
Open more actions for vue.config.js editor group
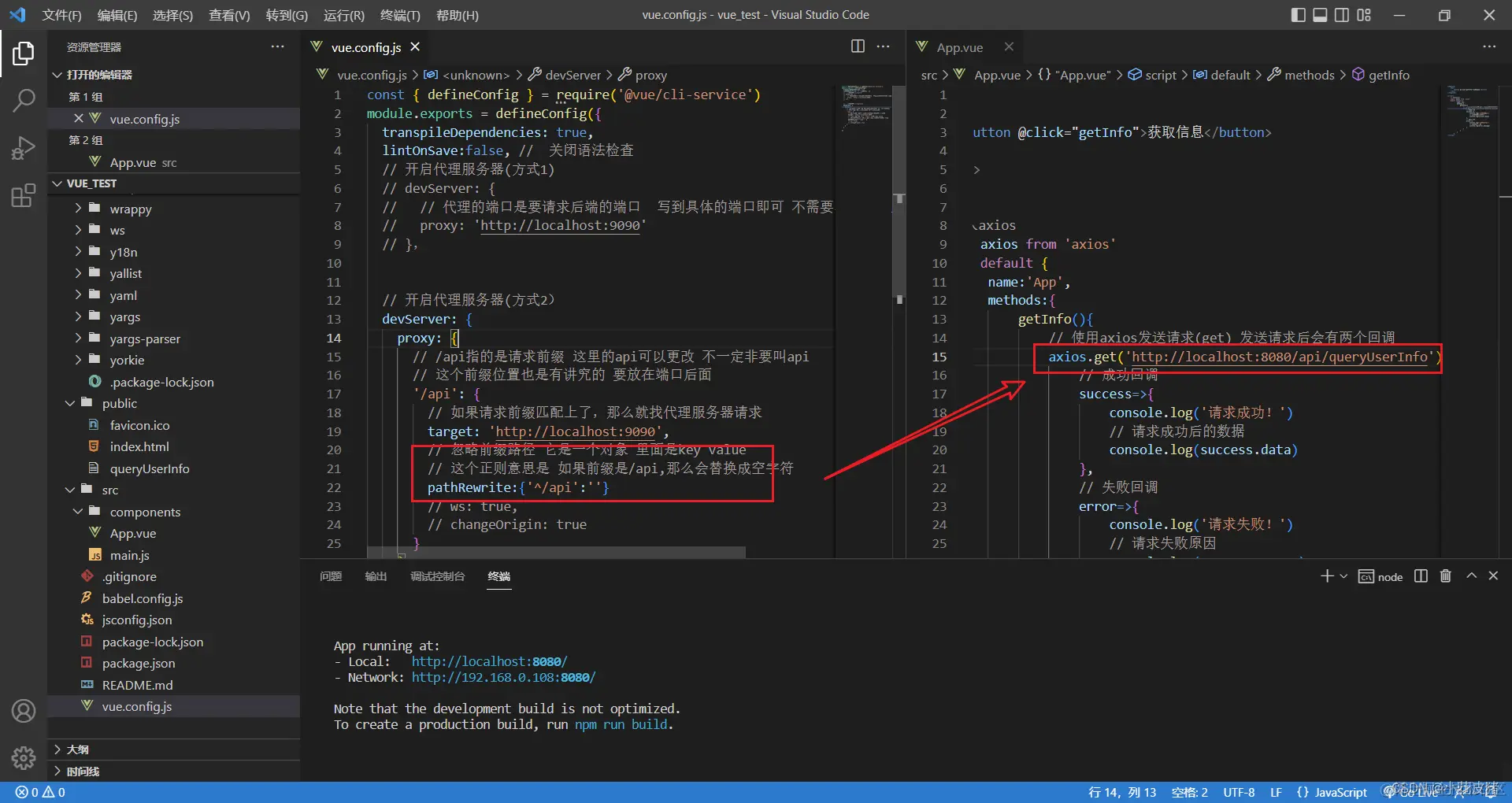point(884,46)
